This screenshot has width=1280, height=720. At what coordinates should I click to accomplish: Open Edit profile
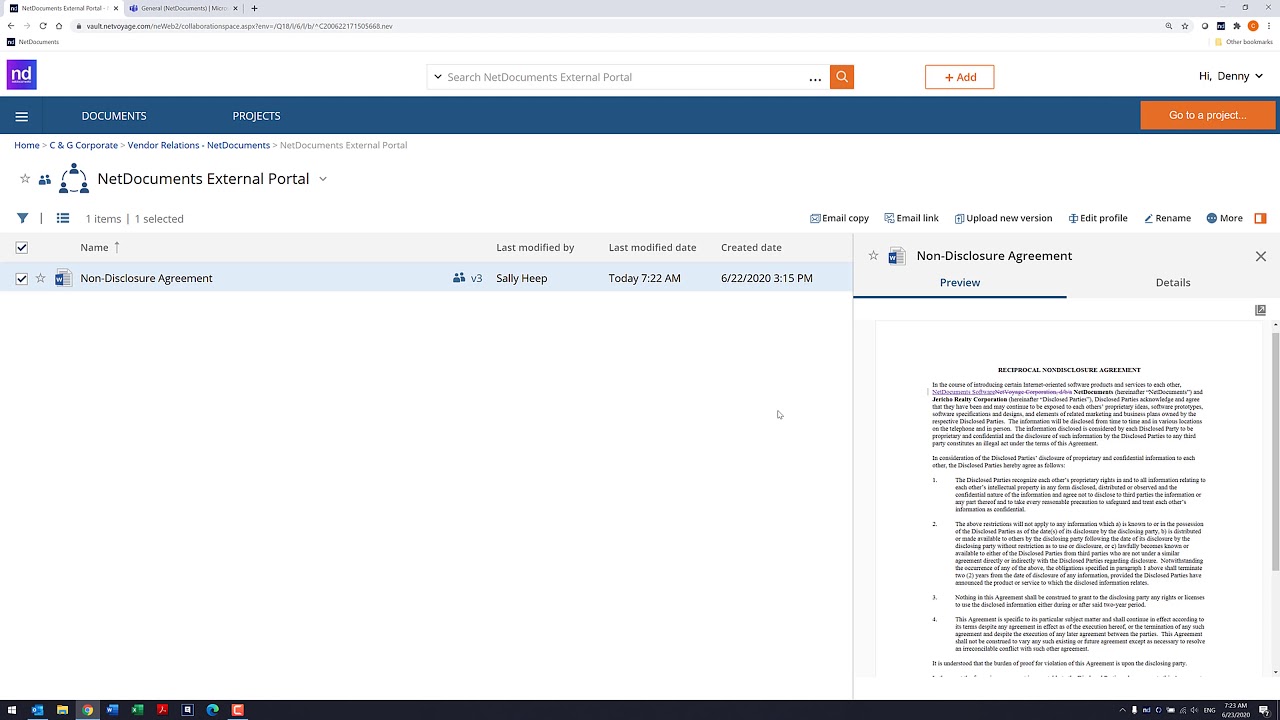pos(1097,218)
